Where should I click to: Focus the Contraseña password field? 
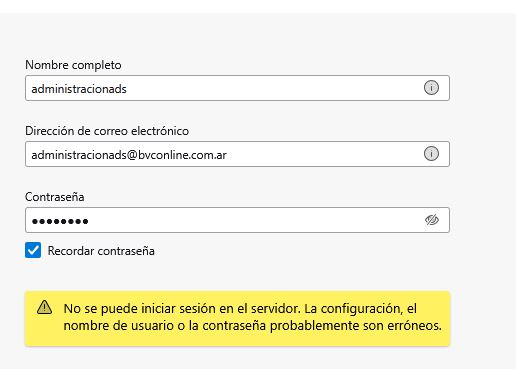tap(237, 220)
